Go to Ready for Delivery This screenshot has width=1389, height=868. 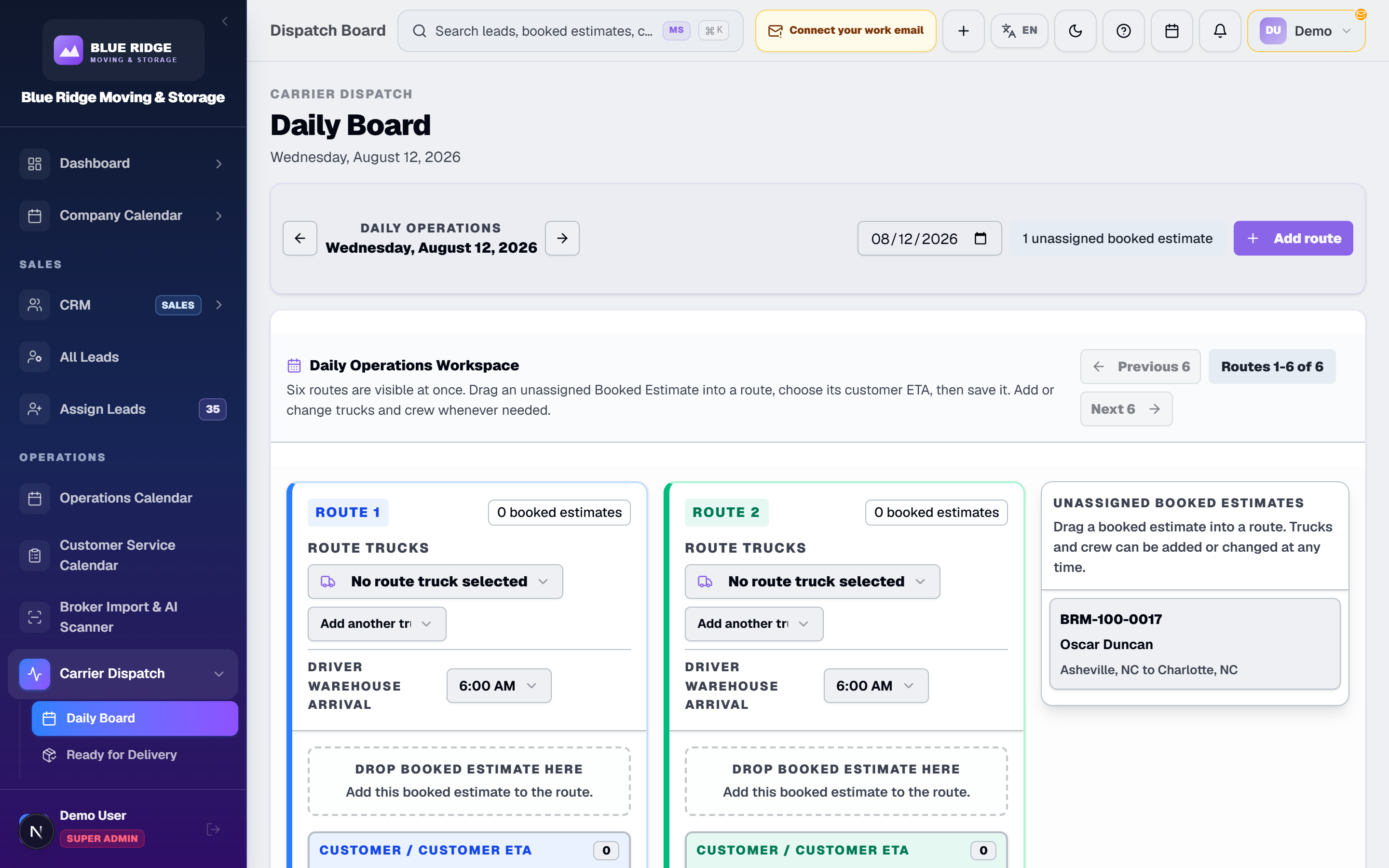pyautogui.click(x=134, y=755)
